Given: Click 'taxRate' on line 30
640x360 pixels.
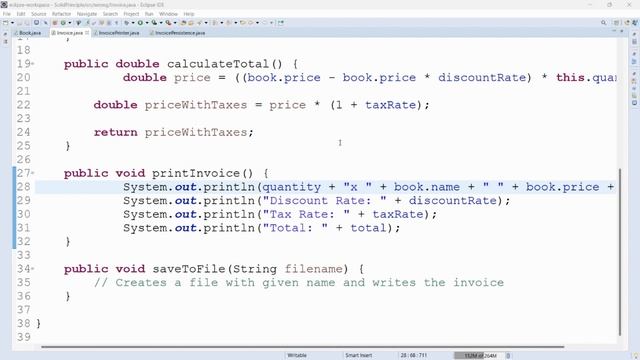Looking at the screenshot, I should point(398,215).
